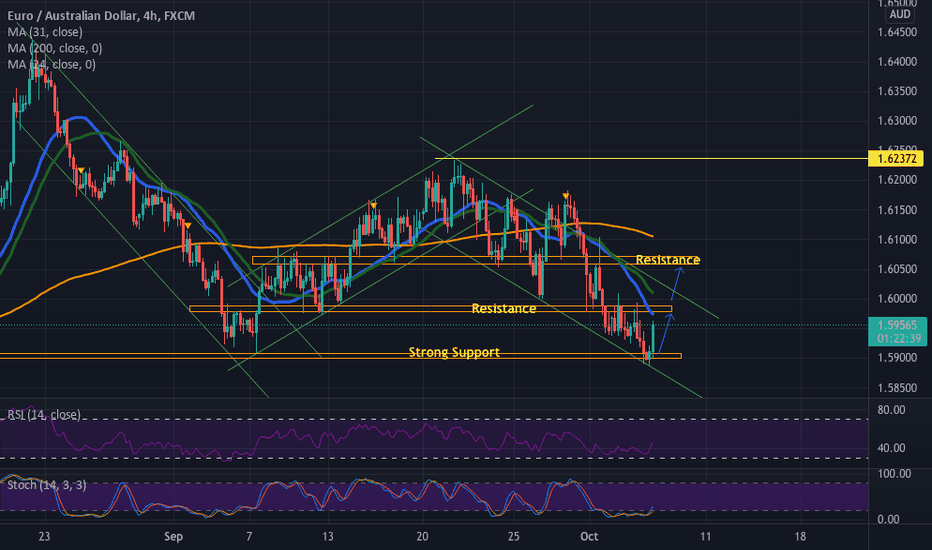This screenshot has height=550, width=932.
Task: Click the AUD currency label on price axis
Action: (899, 14)
